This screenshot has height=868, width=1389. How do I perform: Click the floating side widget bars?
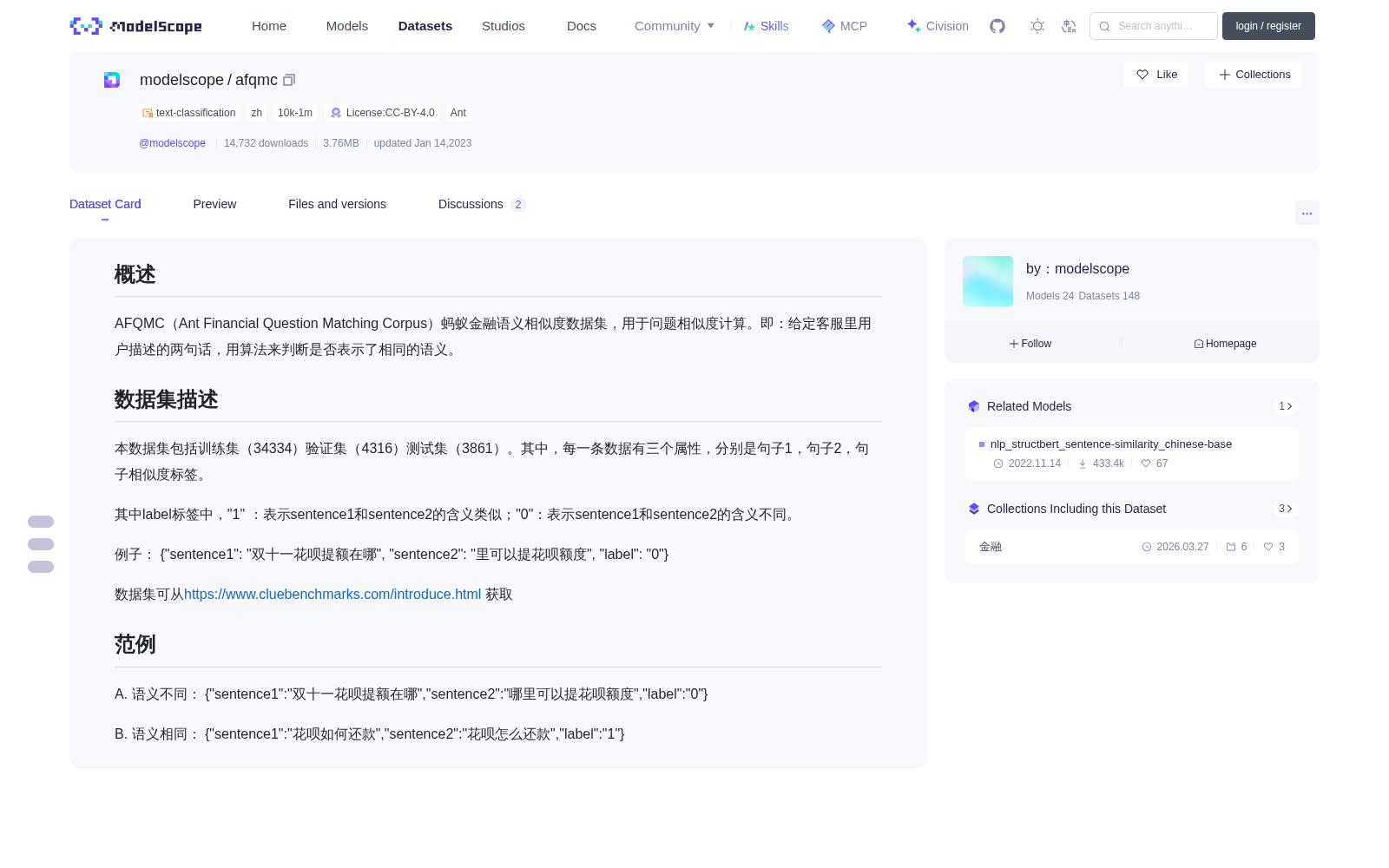41,544
